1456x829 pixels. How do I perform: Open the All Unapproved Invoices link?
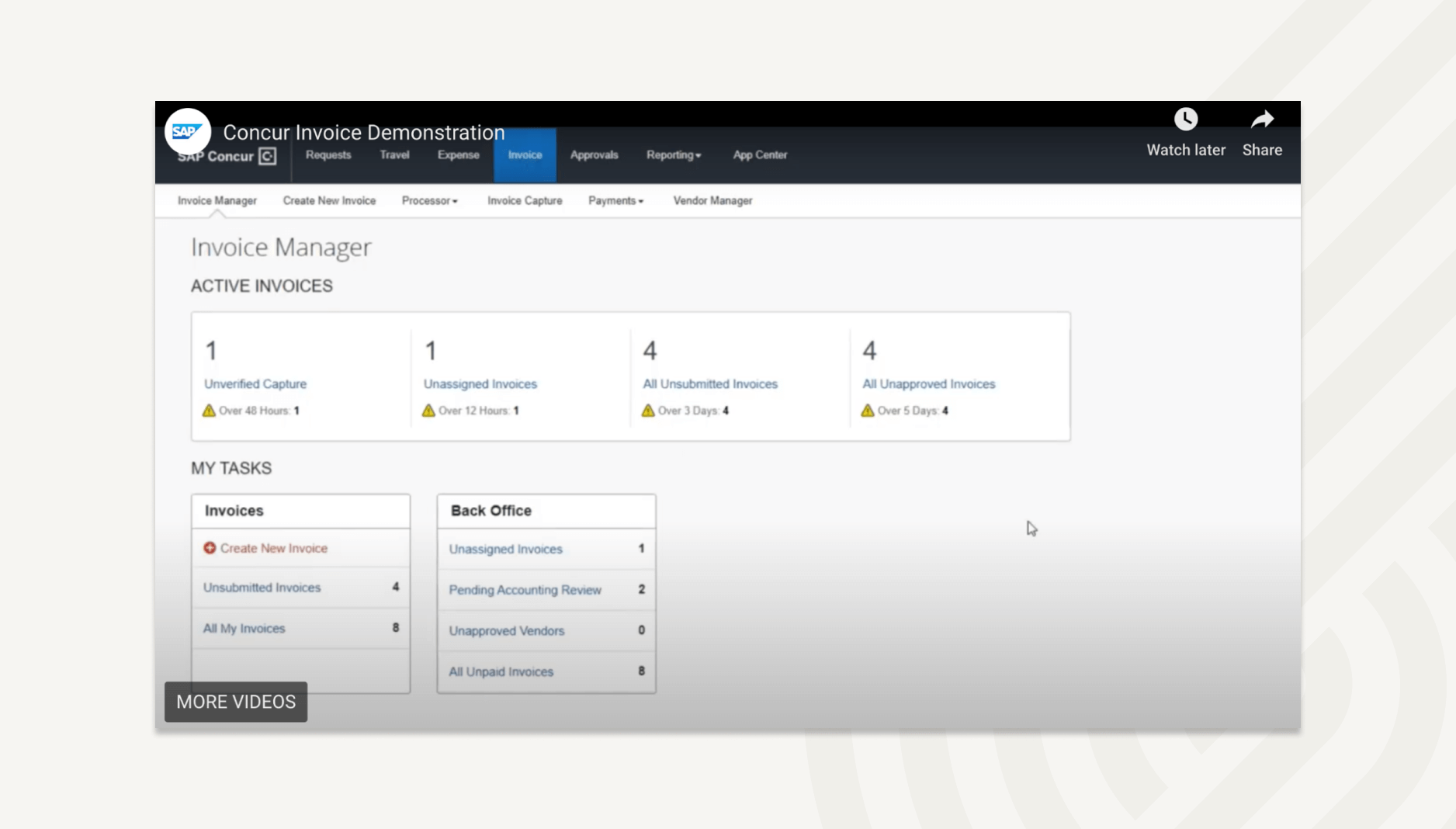[x=929, y=383]
